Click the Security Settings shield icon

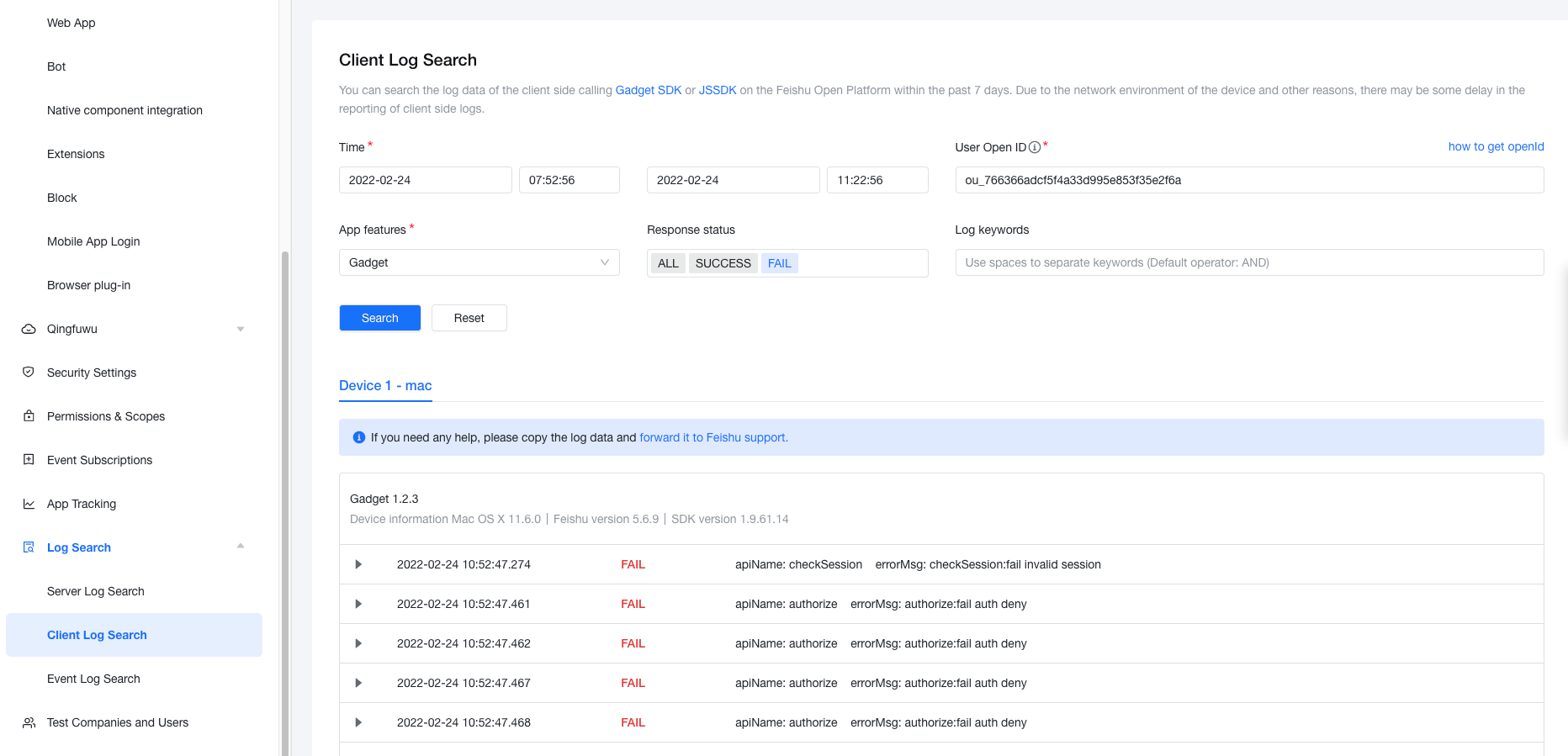pyautogui.click(x=29, y=372)
